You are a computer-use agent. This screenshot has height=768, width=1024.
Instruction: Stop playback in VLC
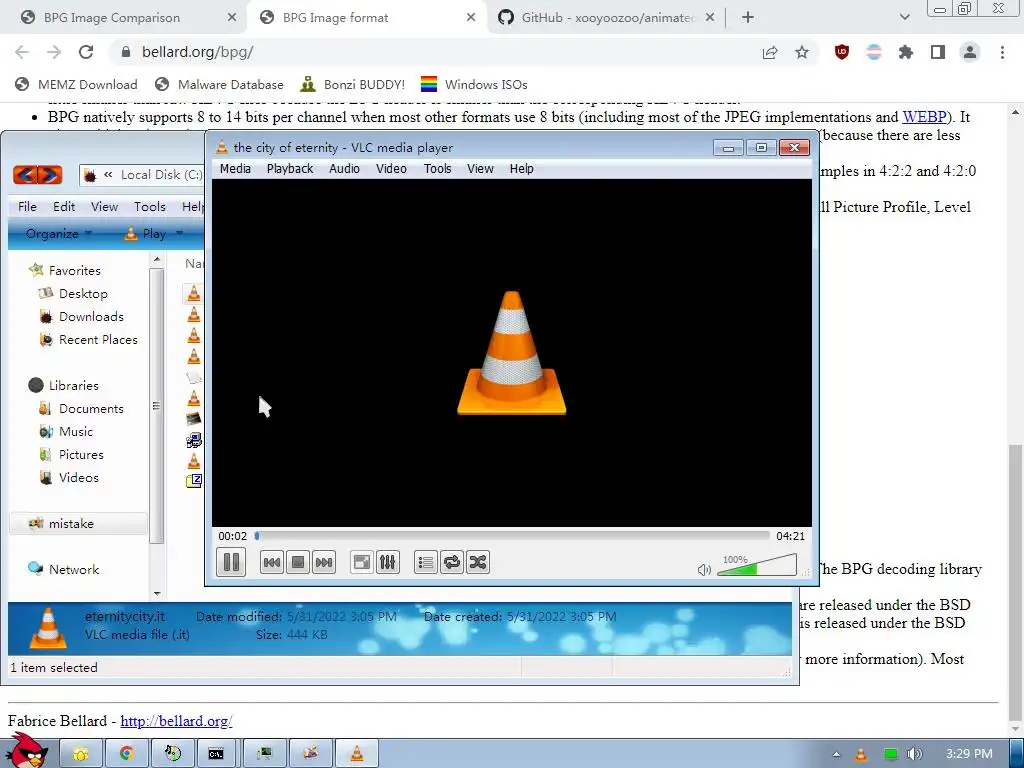pos(298,562)
